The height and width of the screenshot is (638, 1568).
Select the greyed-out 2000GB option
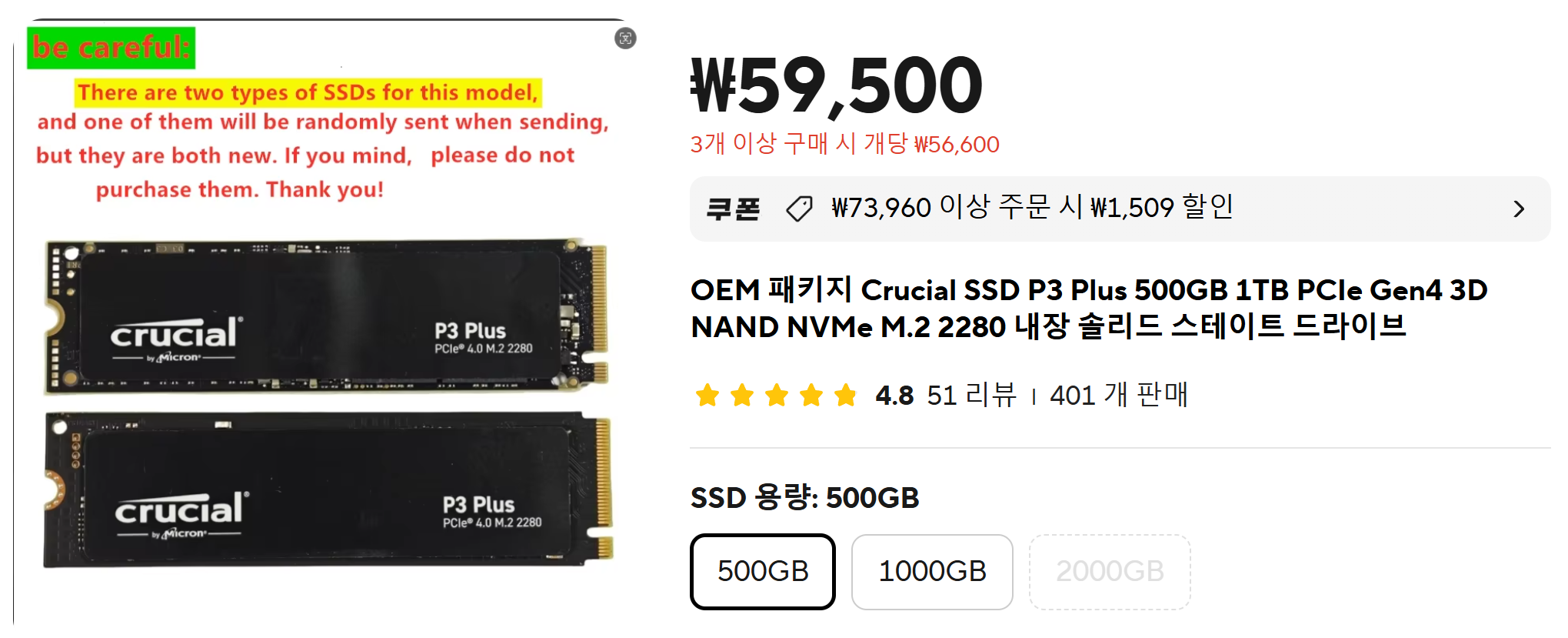point(1110,572)
